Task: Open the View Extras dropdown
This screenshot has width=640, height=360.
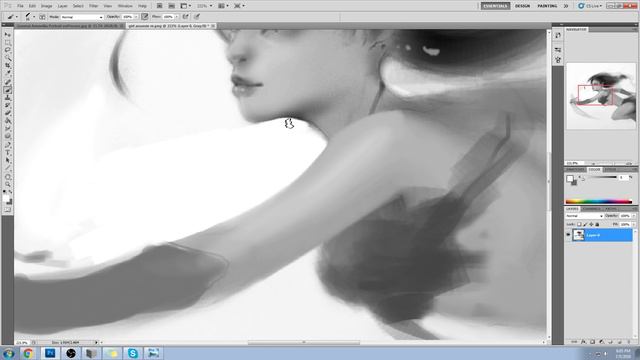Action: click(186, 6)
